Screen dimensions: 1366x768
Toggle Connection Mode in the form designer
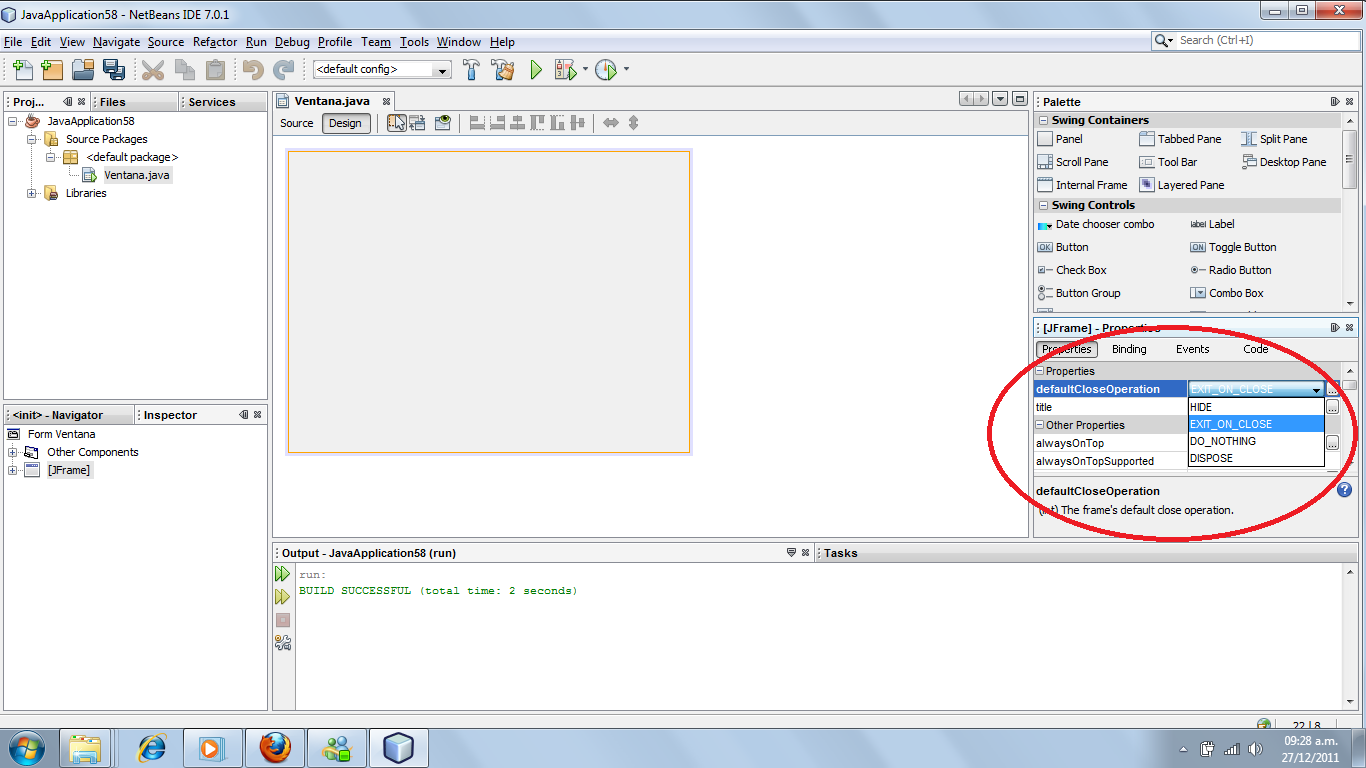(x=417, y=122)
